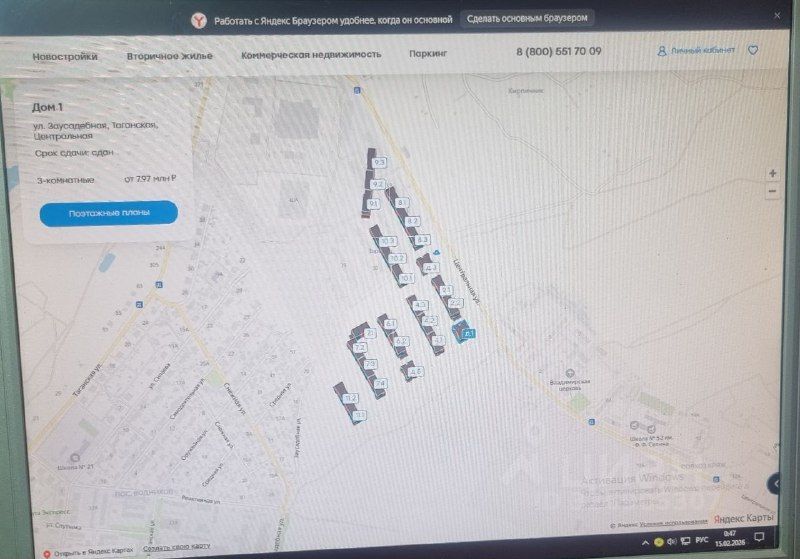Select building marker 2.1 on the map
The height and width of the screenshot is (559, 800).
[x=446, y=290]
